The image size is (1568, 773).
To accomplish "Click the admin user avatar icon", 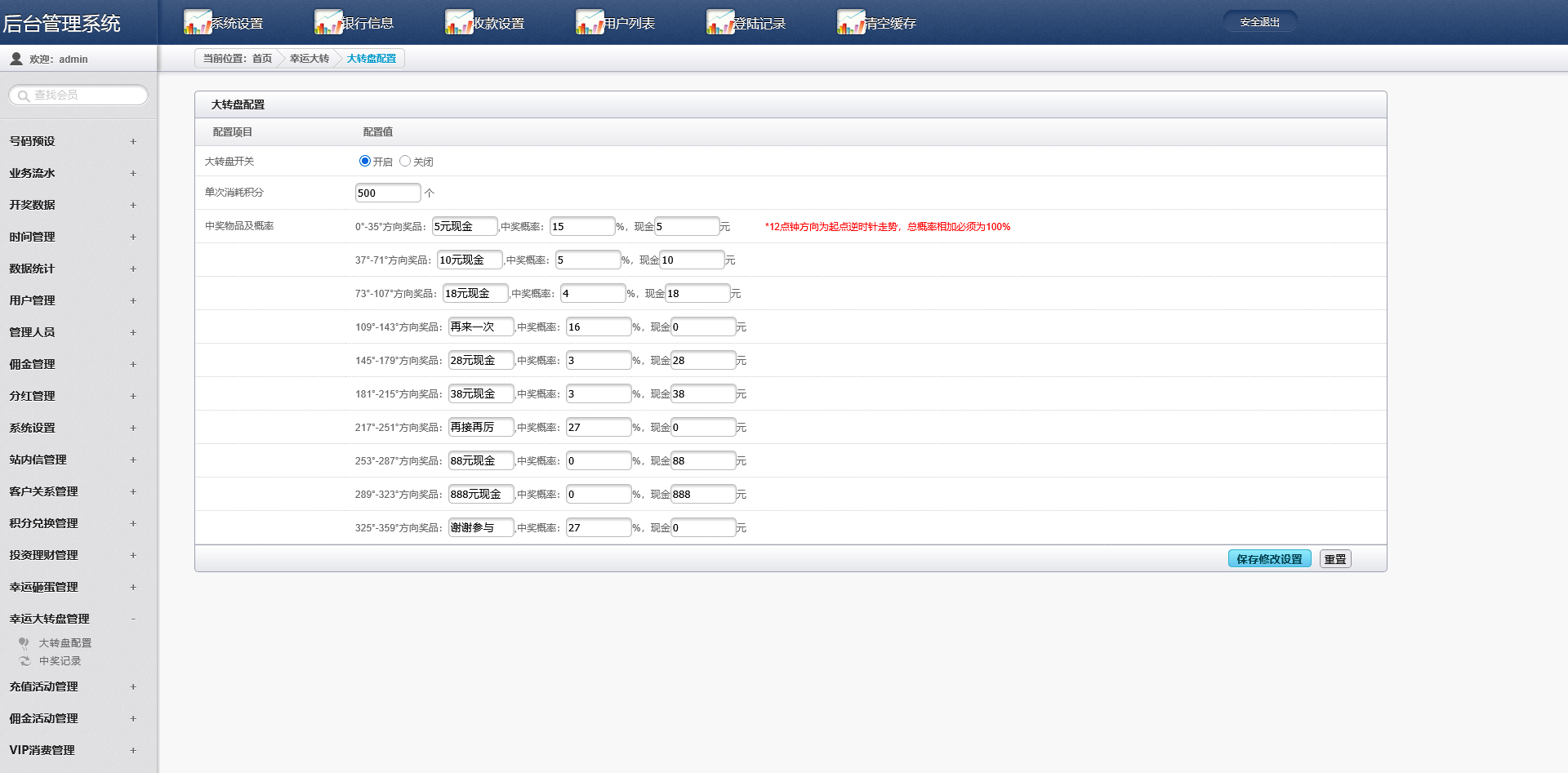I will [16, 59].
